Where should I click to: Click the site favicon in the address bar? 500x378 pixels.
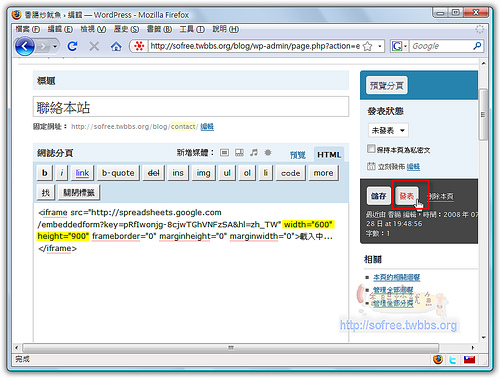pyautogui.click(x=139, y=46)
